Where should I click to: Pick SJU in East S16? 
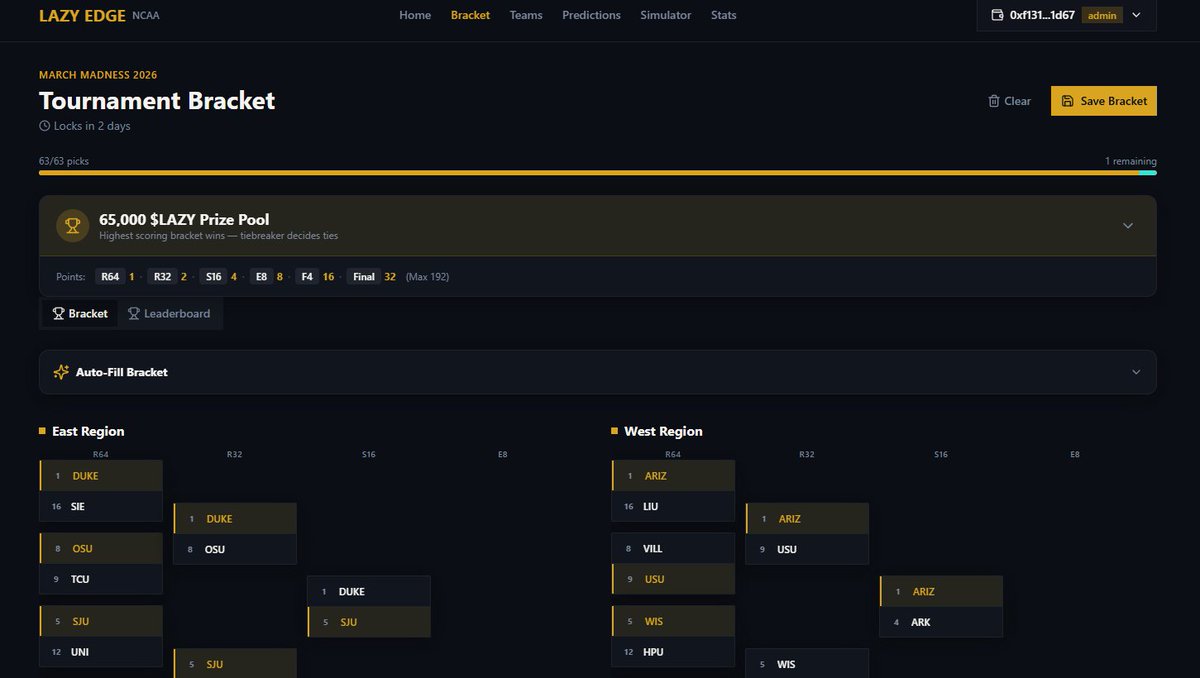(x=369, y=622)
